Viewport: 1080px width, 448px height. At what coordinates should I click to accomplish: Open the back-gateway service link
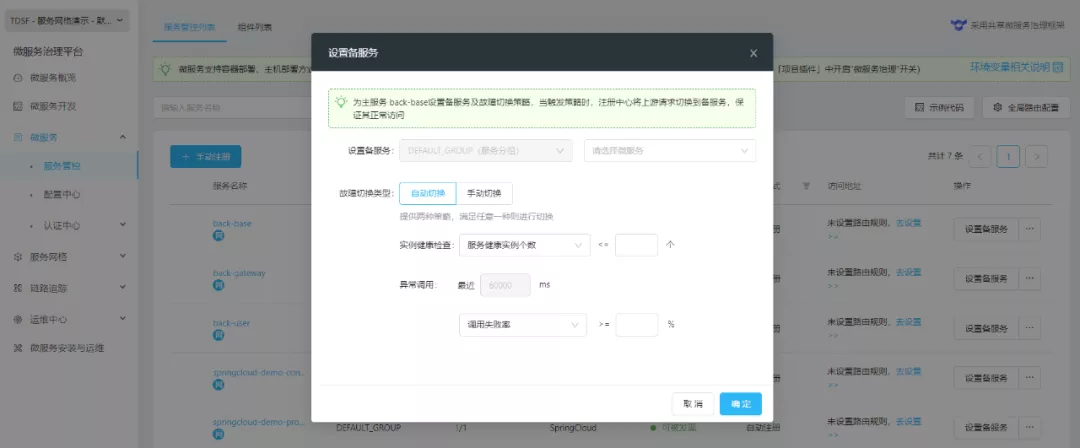(239, 273)
